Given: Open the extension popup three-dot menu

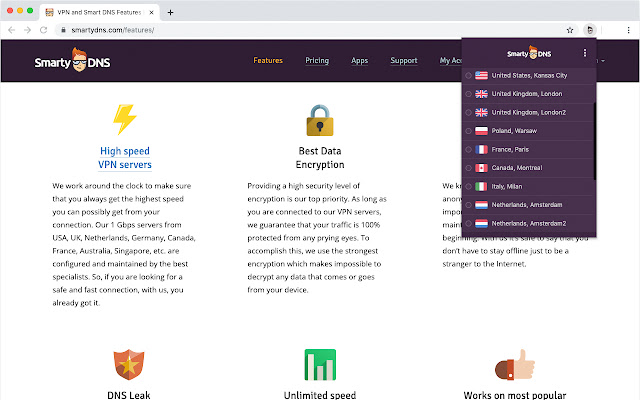Looking at the screenshot, I should tap(585, 53).
